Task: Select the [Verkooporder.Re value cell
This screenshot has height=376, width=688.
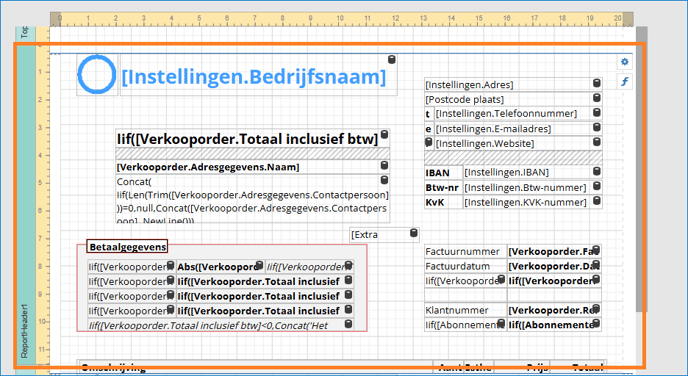Action: (555, 310)
